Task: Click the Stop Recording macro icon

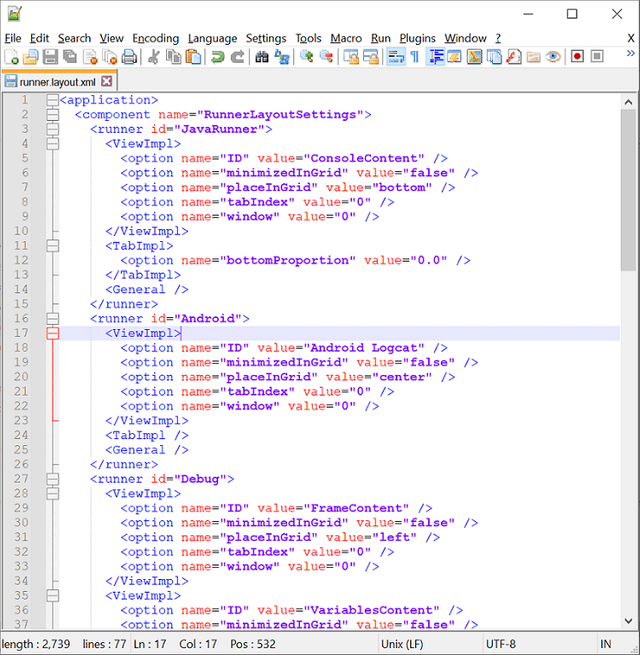Action: click(x=597, y=57)
